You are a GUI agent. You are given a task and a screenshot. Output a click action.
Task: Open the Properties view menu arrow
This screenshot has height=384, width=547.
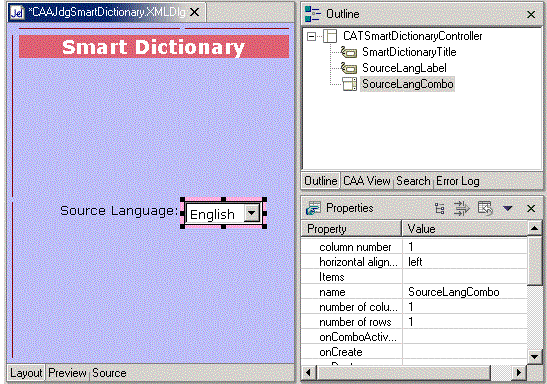coord(508,209)
